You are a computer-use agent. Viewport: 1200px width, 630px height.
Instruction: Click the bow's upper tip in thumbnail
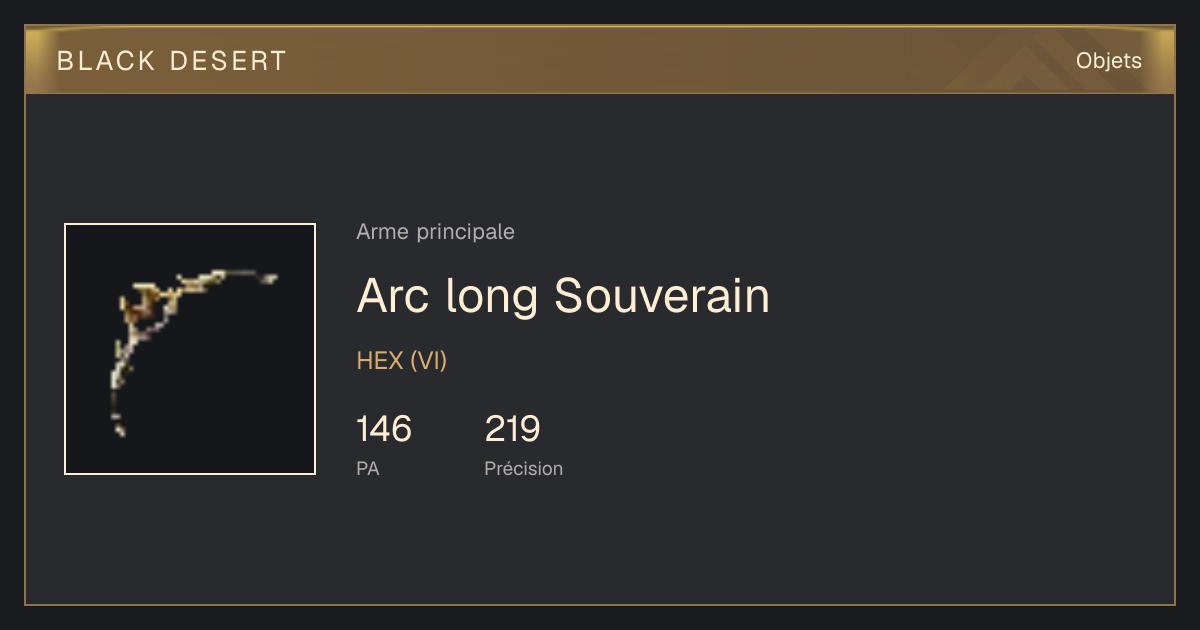click(x=268, y=278)
